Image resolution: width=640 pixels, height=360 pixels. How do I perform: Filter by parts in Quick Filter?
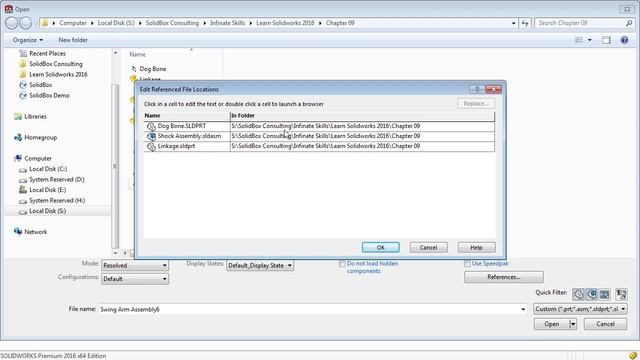[x=578, y=294]
